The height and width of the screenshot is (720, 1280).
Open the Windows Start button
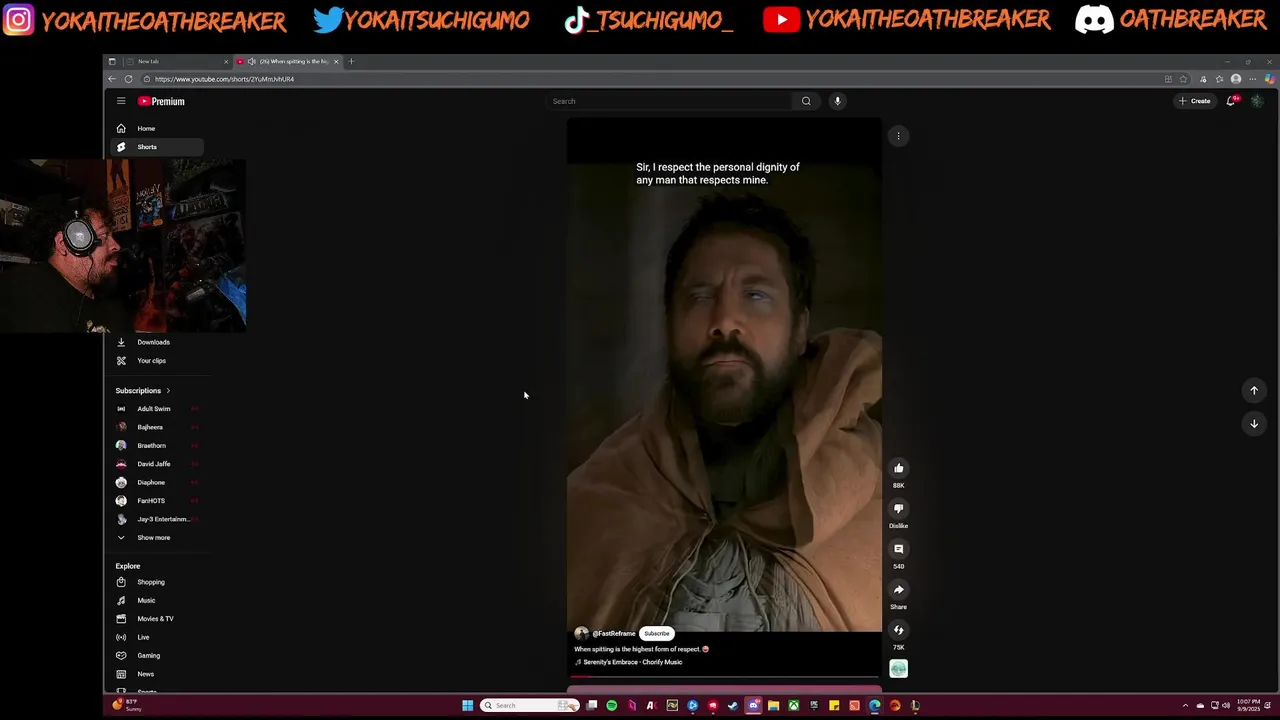tap(467, 706)
